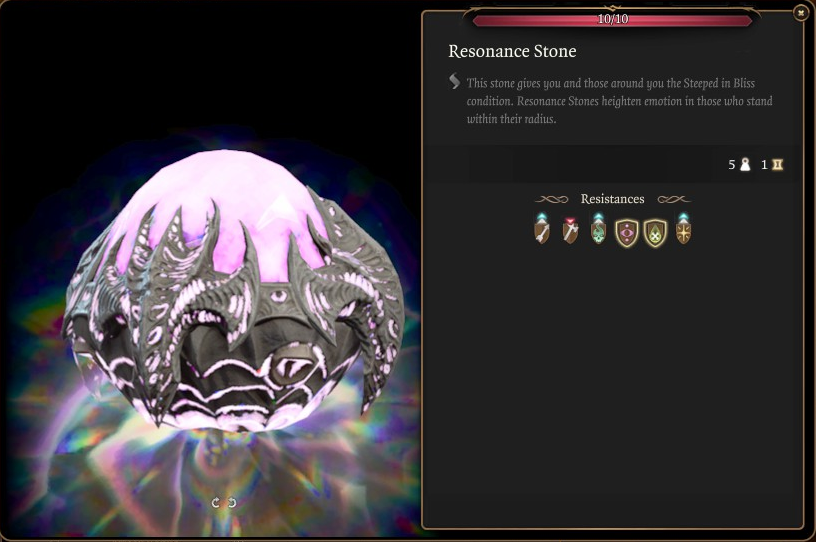Click the necrotic resistance green skull icon

[598, 229]
